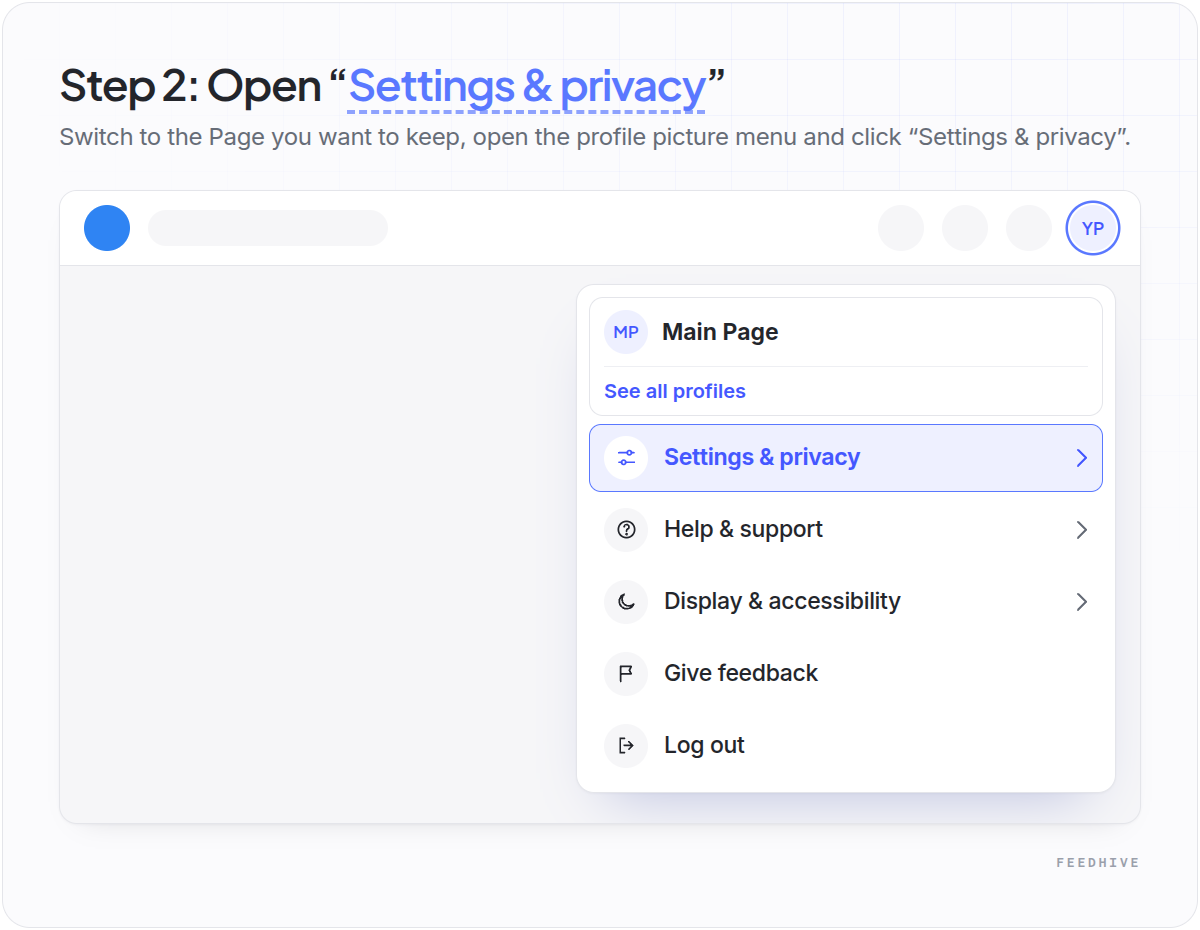The width and height of the screenshot is (1200, 930).
Task: Open Settings & privacy menu entry
Action: 846,458
